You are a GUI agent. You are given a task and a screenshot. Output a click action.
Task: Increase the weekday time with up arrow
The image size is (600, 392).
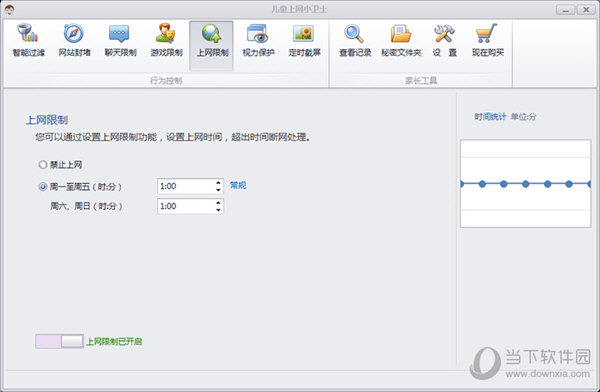[x=218, y=183]
